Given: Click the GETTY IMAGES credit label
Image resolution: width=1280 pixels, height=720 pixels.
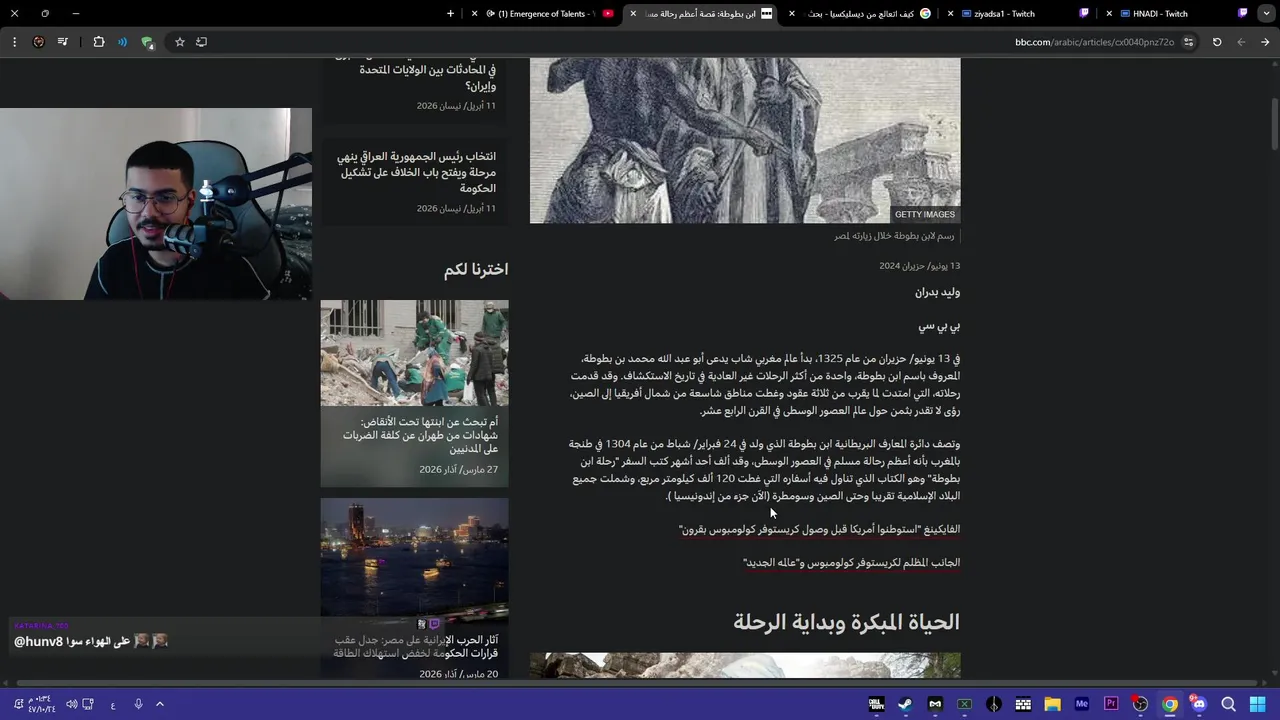Looking at the screenshot, I should 924,215.
